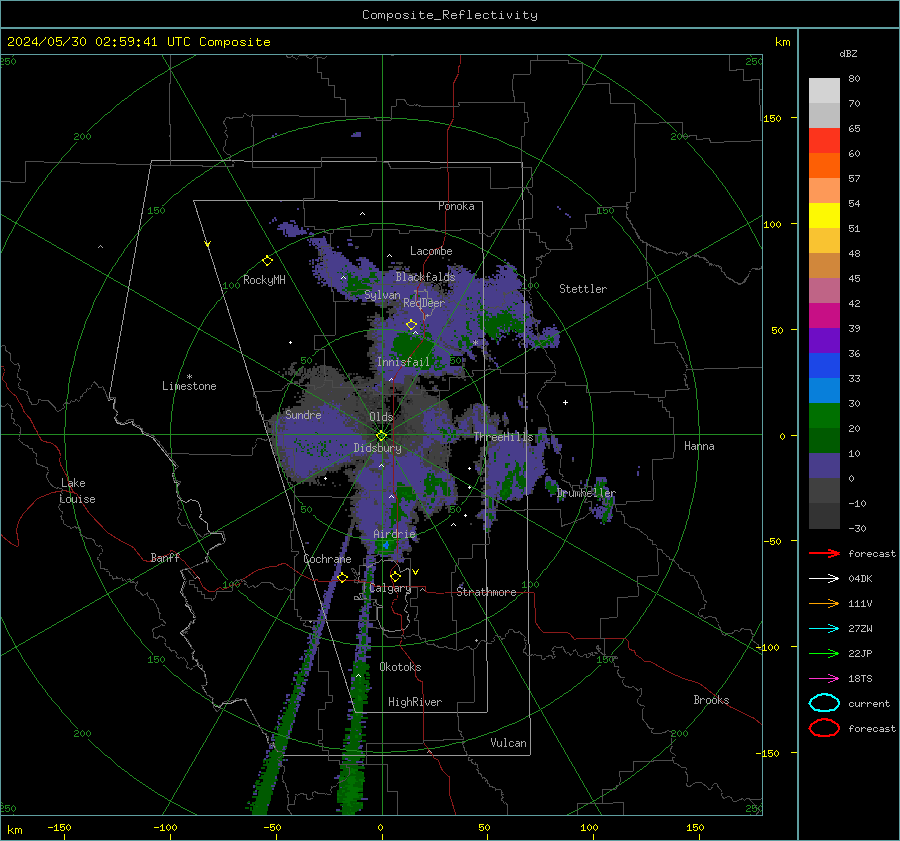Select the light gray 80 dBZ swatch

click(x=824, y=91)
